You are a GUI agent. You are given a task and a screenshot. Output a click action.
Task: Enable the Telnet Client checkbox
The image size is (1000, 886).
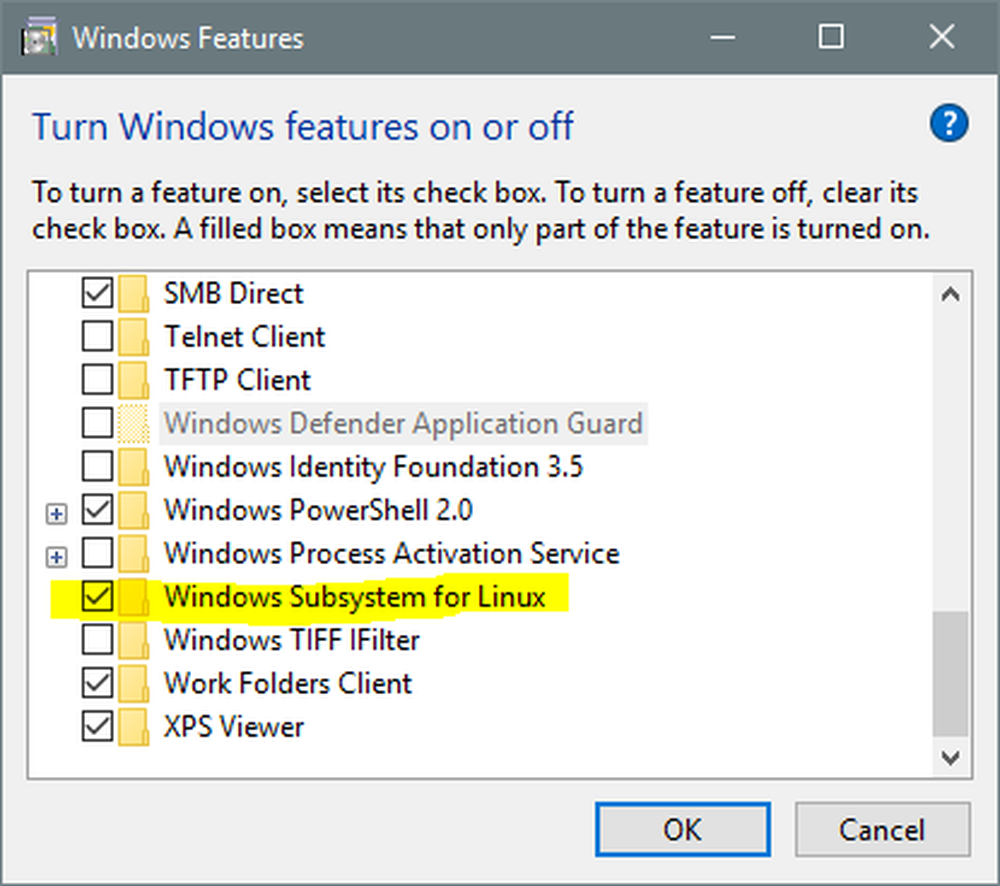pyautogui.click(x=97, y=337)
